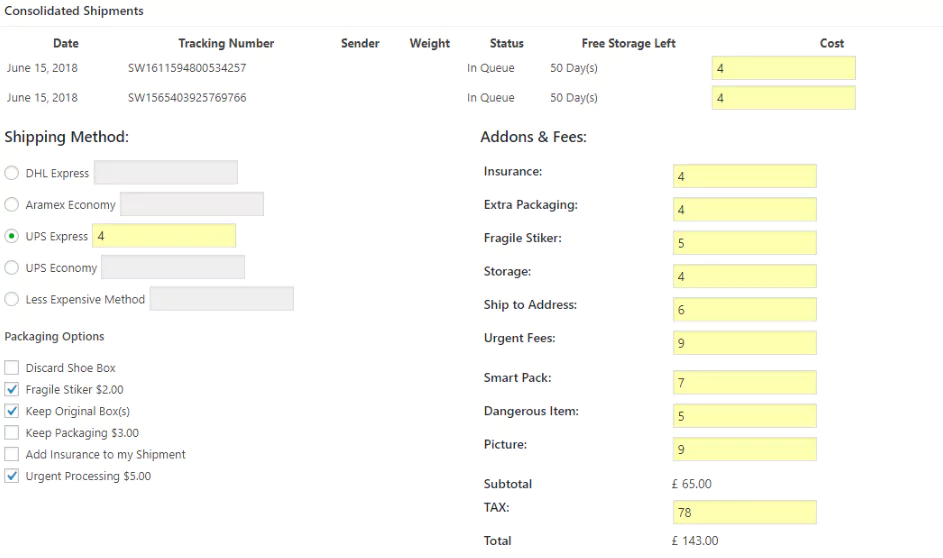Image resolution: width=943 pixels, height=558 pixels.
Task: Disable Urgent Processing $5.00 checkbox
Action: point(12,477)
